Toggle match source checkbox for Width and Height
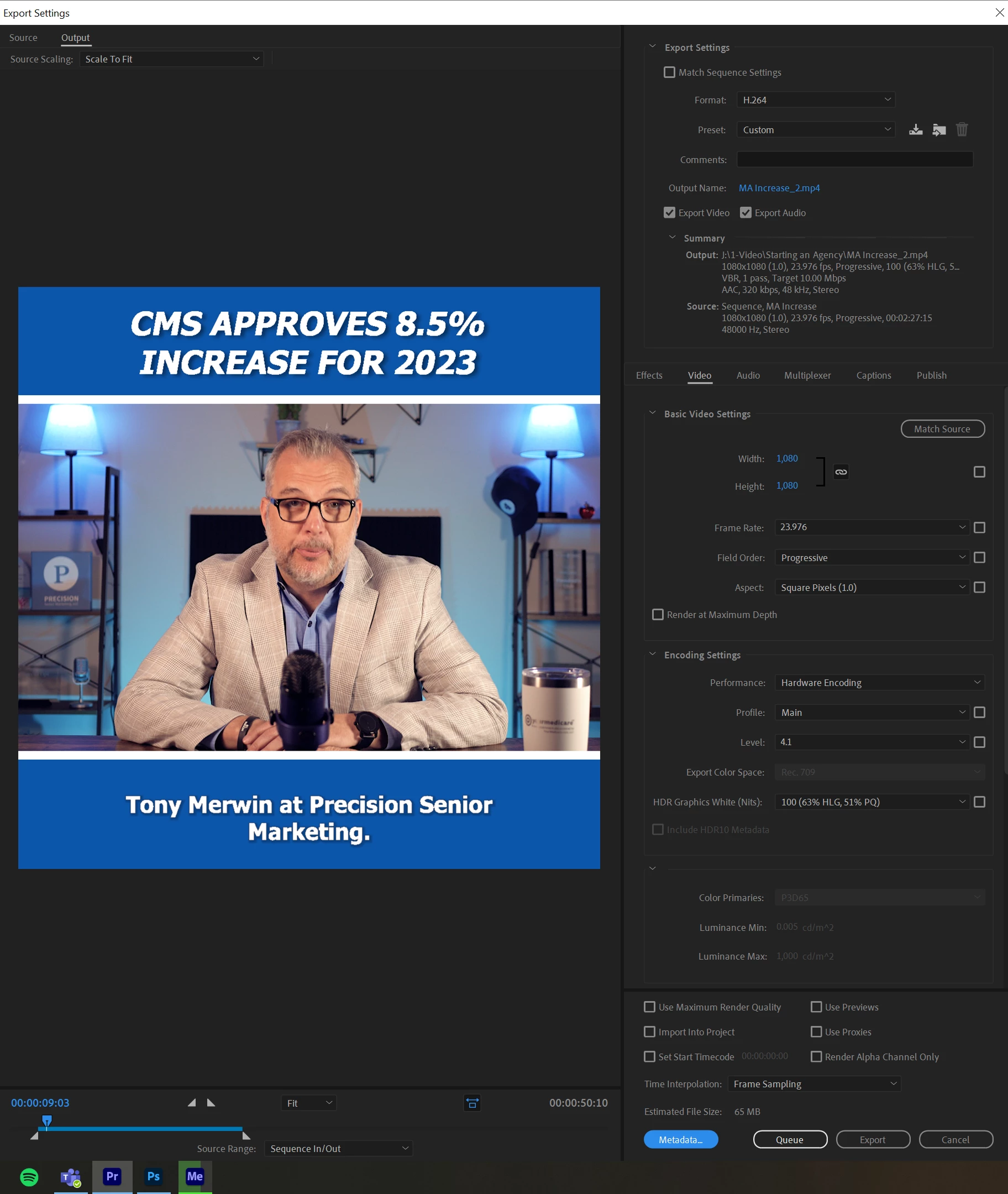This screenshot has height=1194, width=1008. [979, 472]
